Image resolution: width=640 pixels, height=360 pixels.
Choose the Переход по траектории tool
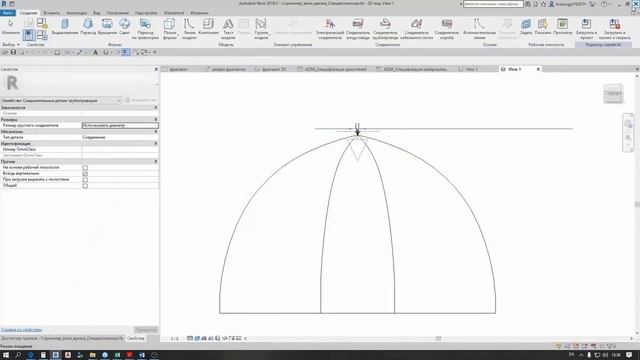tap(145, 29)
